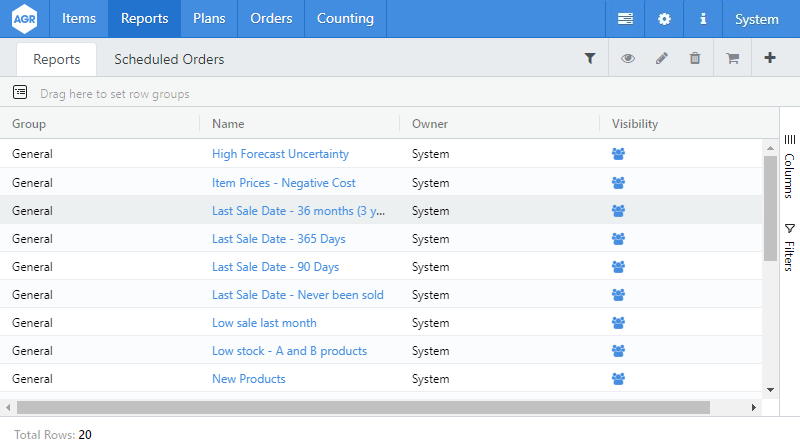Click the vertical scrollbar down arrow
Screen dimensions: 800x446
pyautogui.click(x=770, y=389)
